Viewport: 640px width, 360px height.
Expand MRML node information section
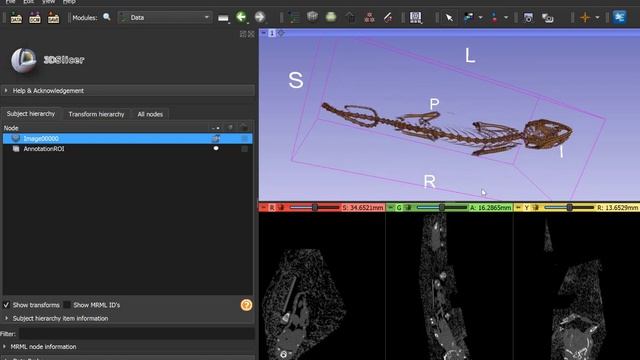tap(128, 347)
